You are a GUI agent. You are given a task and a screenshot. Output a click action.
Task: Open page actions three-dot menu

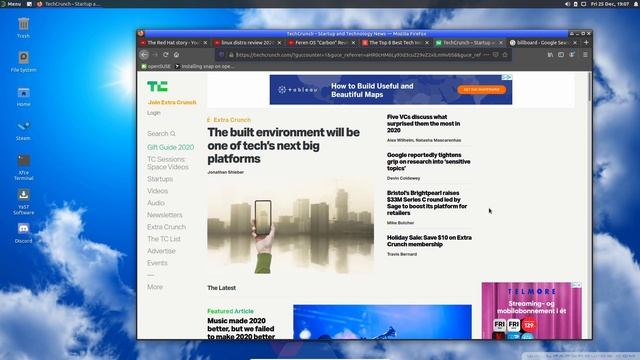pyautogui.click(x=486, y=55)
